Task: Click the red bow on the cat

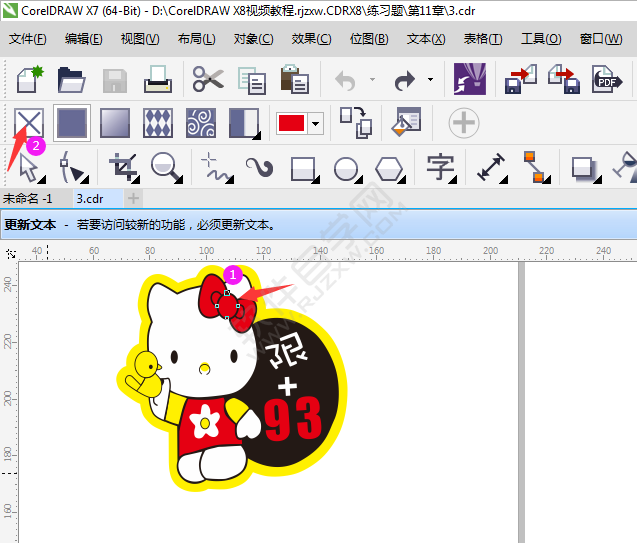Action: 228,303
